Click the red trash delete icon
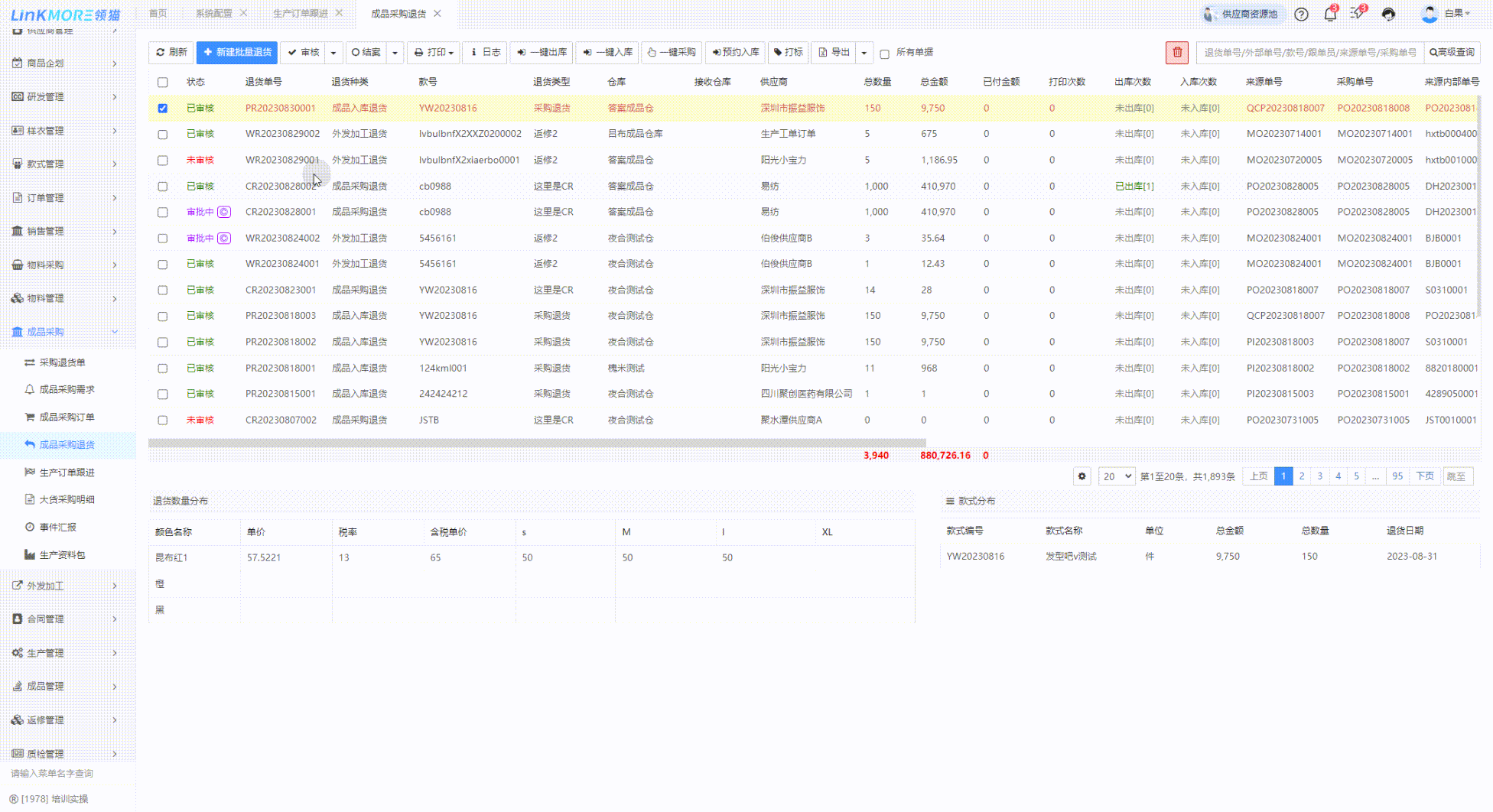This screenshot has height=812, width=1493. tap(1177, 52)
